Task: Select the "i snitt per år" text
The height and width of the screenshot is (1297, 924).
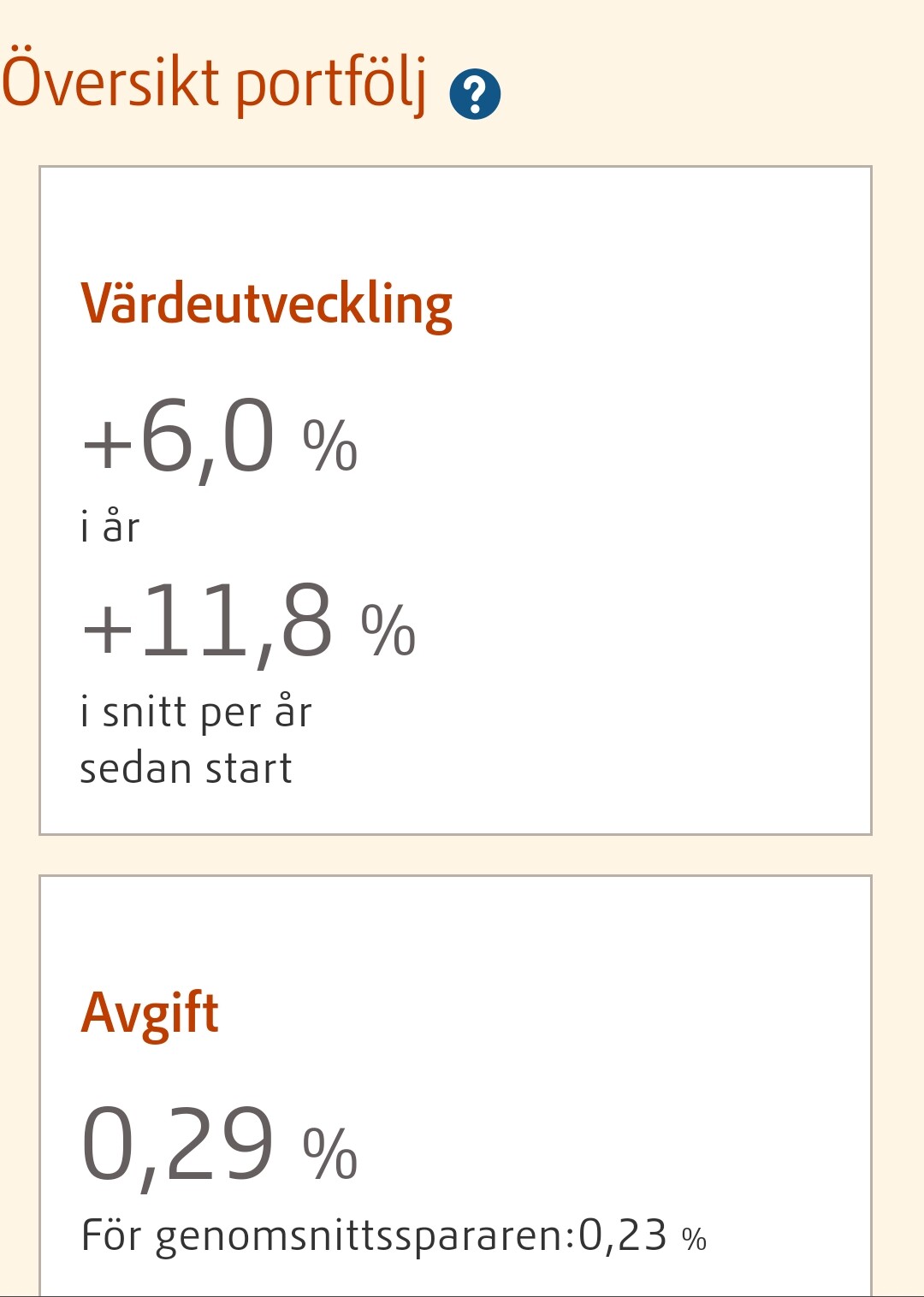Action: (196, 713)
